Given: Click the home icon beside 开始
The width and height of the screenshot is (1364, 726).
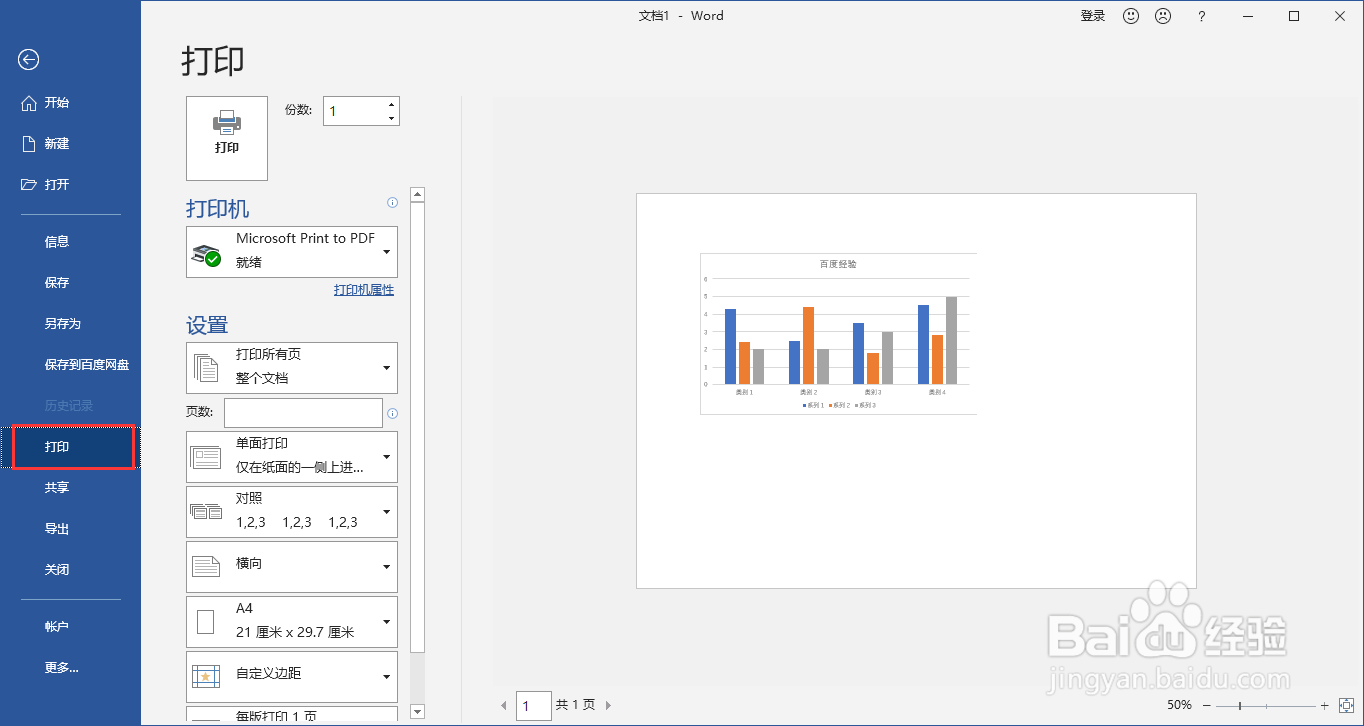Looking at the screenshot, I should point(29,103).
